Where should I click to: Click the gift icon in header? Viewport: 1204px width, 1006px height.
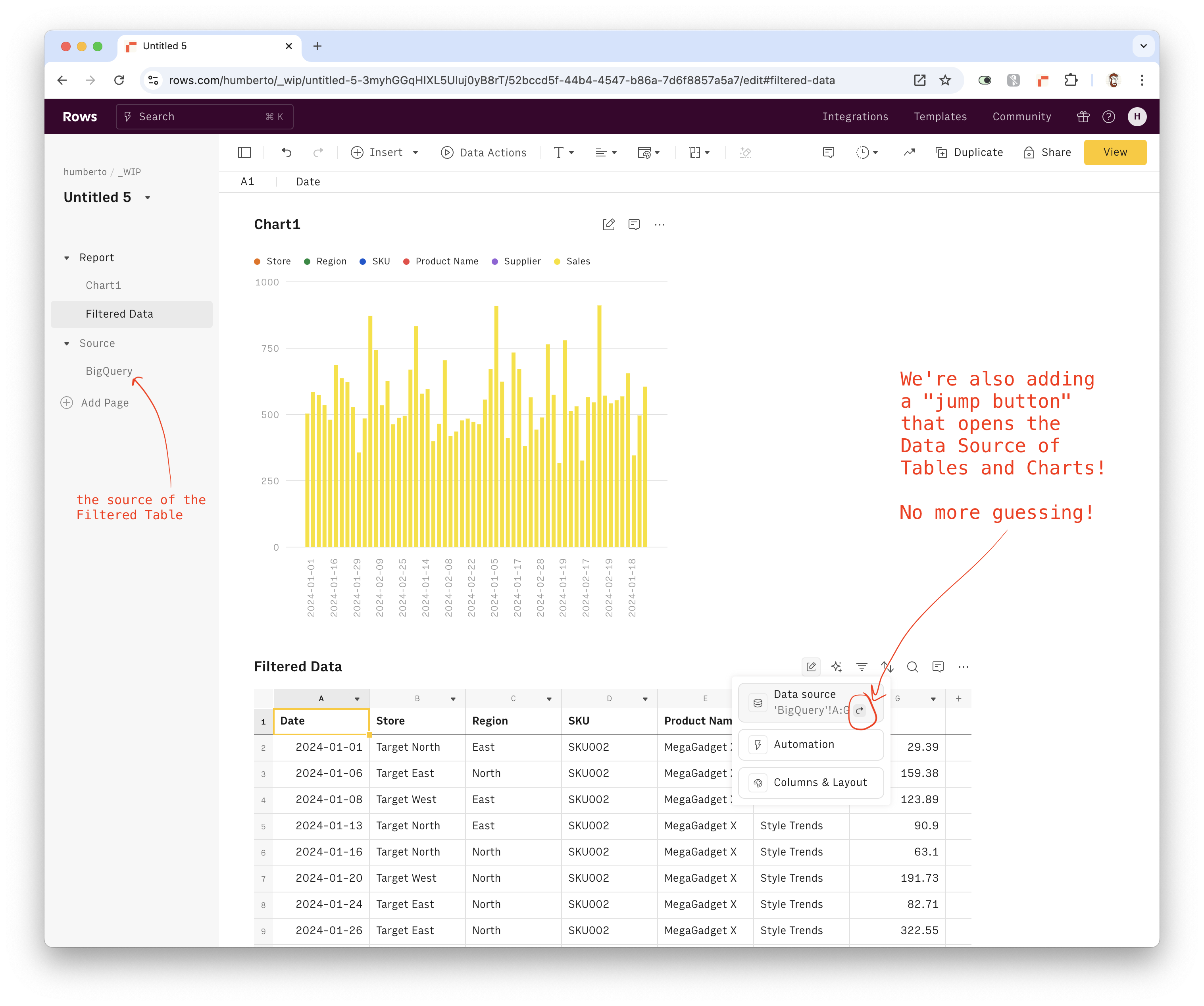click(x=1083, y=116)
